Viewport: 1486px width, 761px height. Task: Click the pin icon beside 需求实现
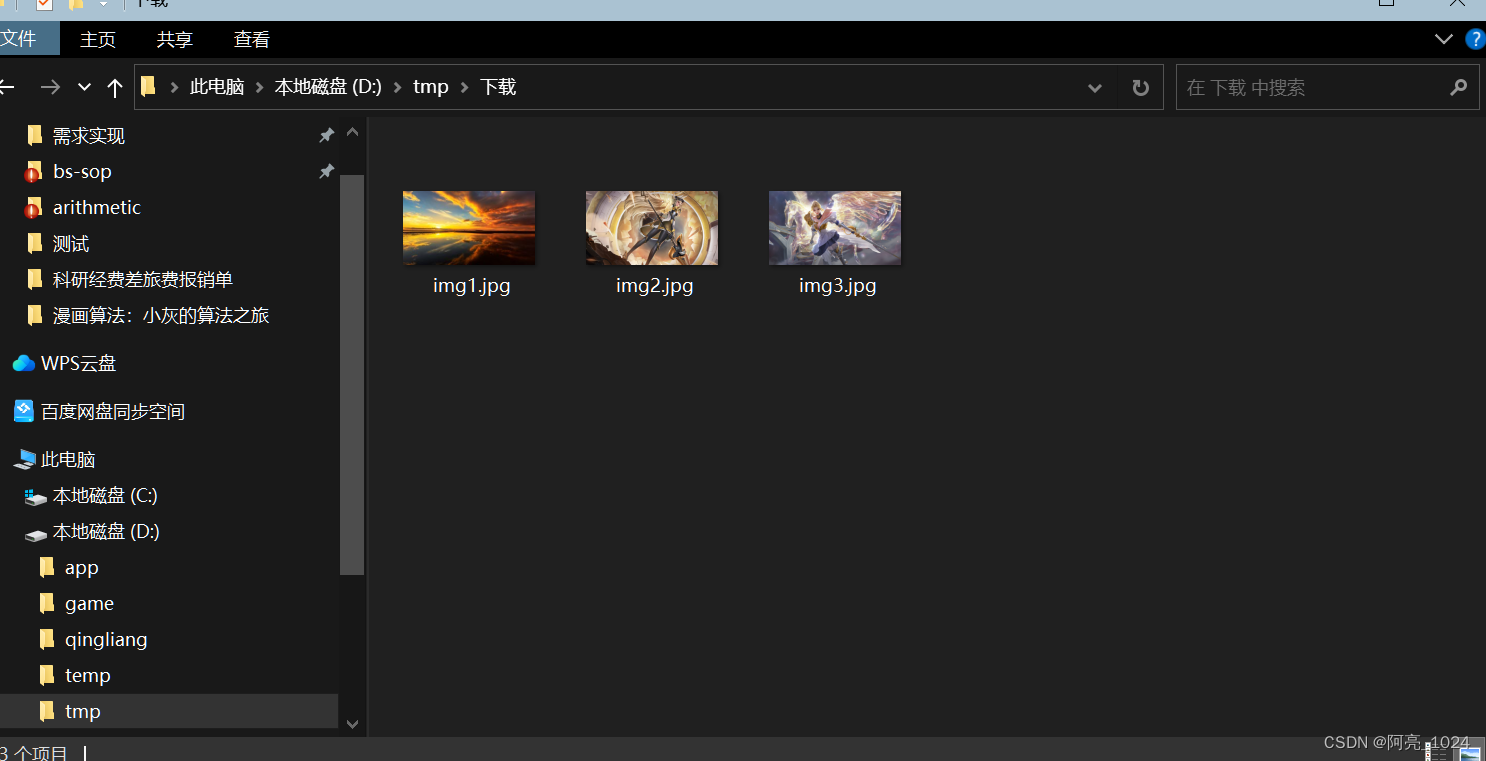[x=326, y=135]
